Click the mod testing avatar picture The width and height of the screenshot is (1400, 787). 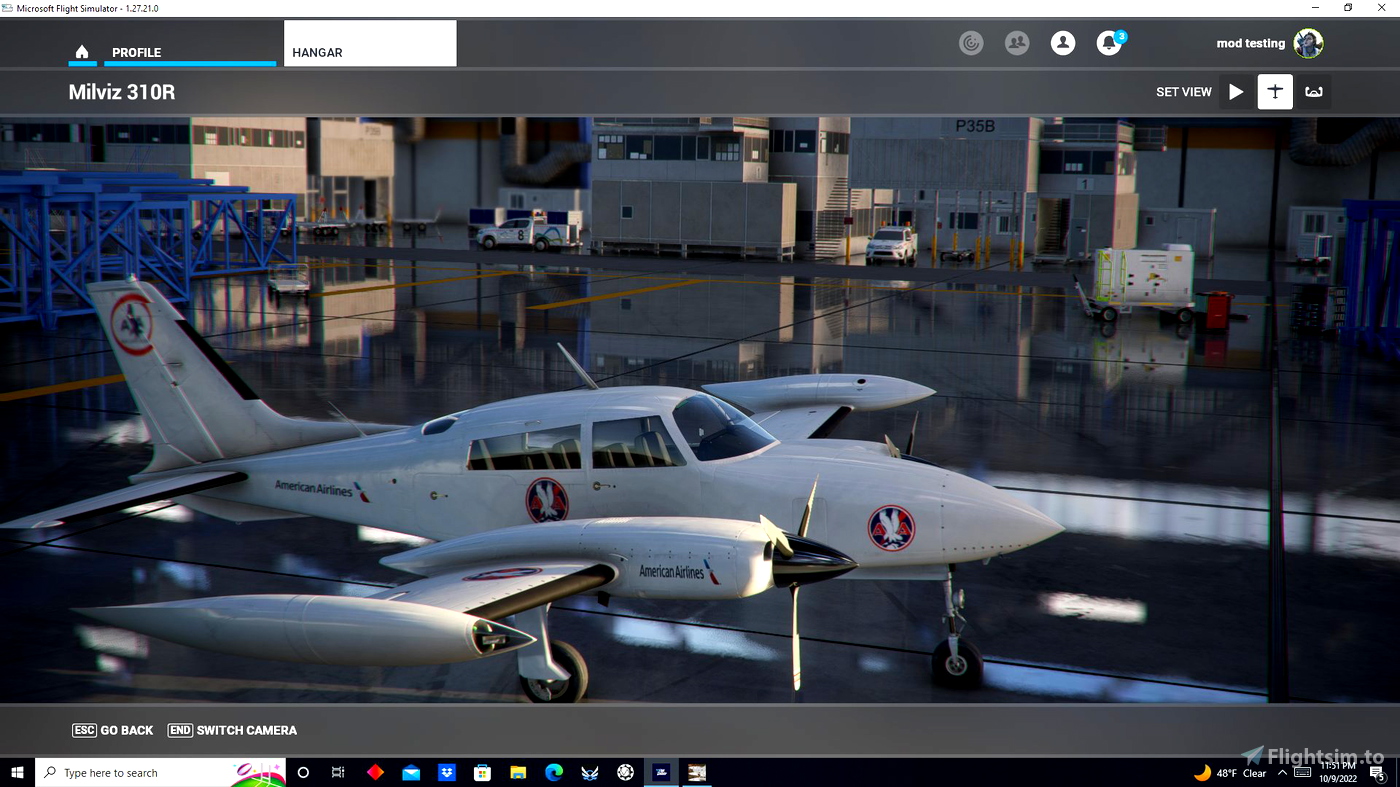coord(1308,43)
